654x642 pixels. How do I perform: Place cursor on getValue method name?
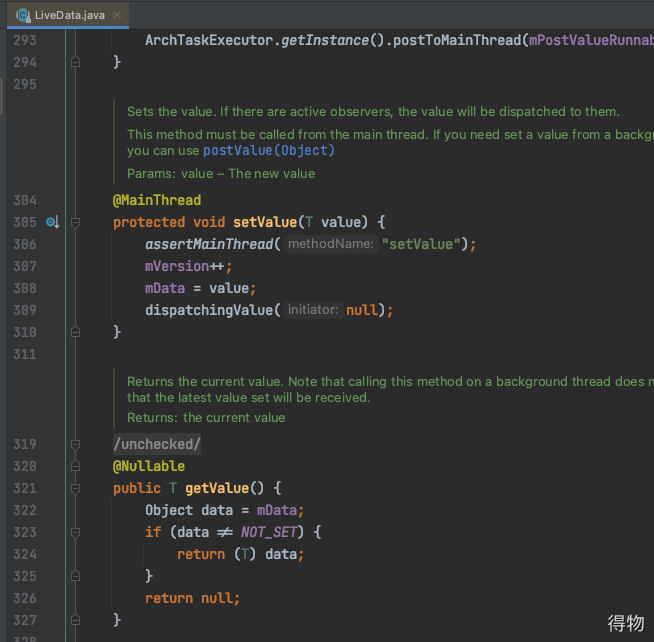(216, 488)
